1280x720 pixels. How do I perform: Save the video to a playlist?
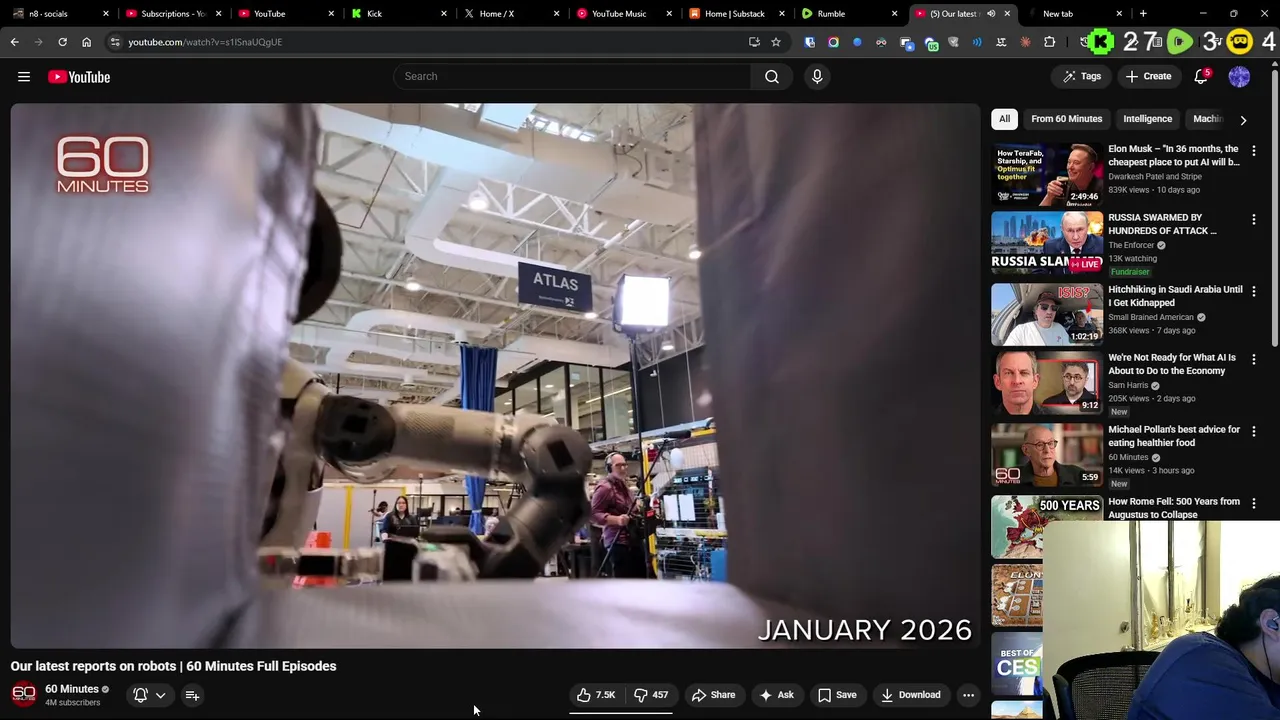pyautogui.click(x=837, y=695)
